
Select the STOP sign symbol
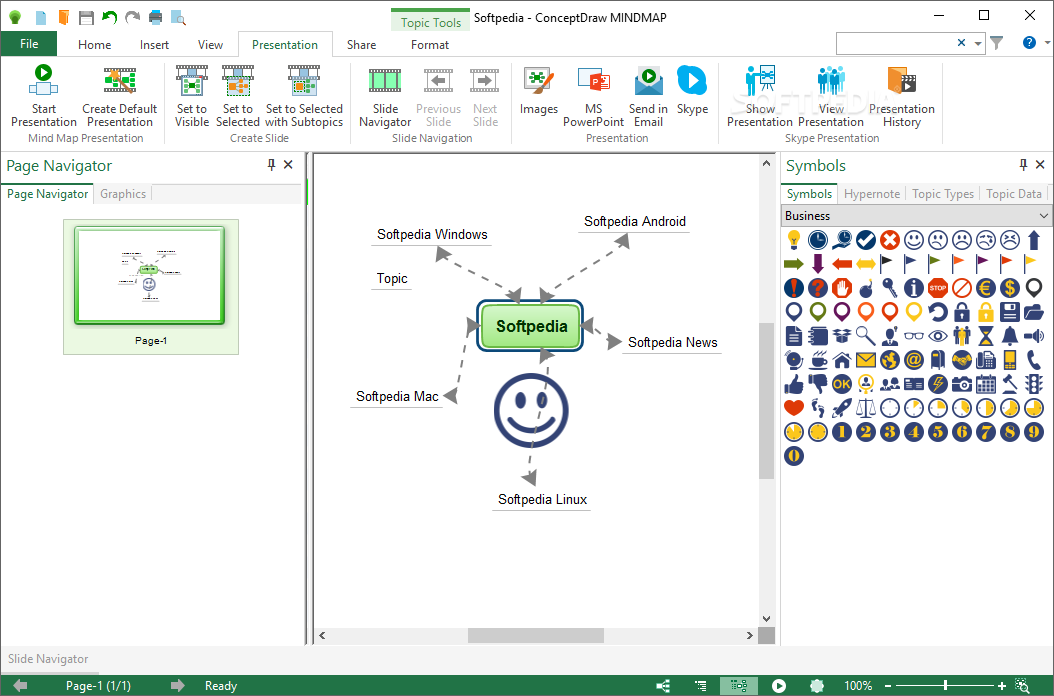(938, 288)
